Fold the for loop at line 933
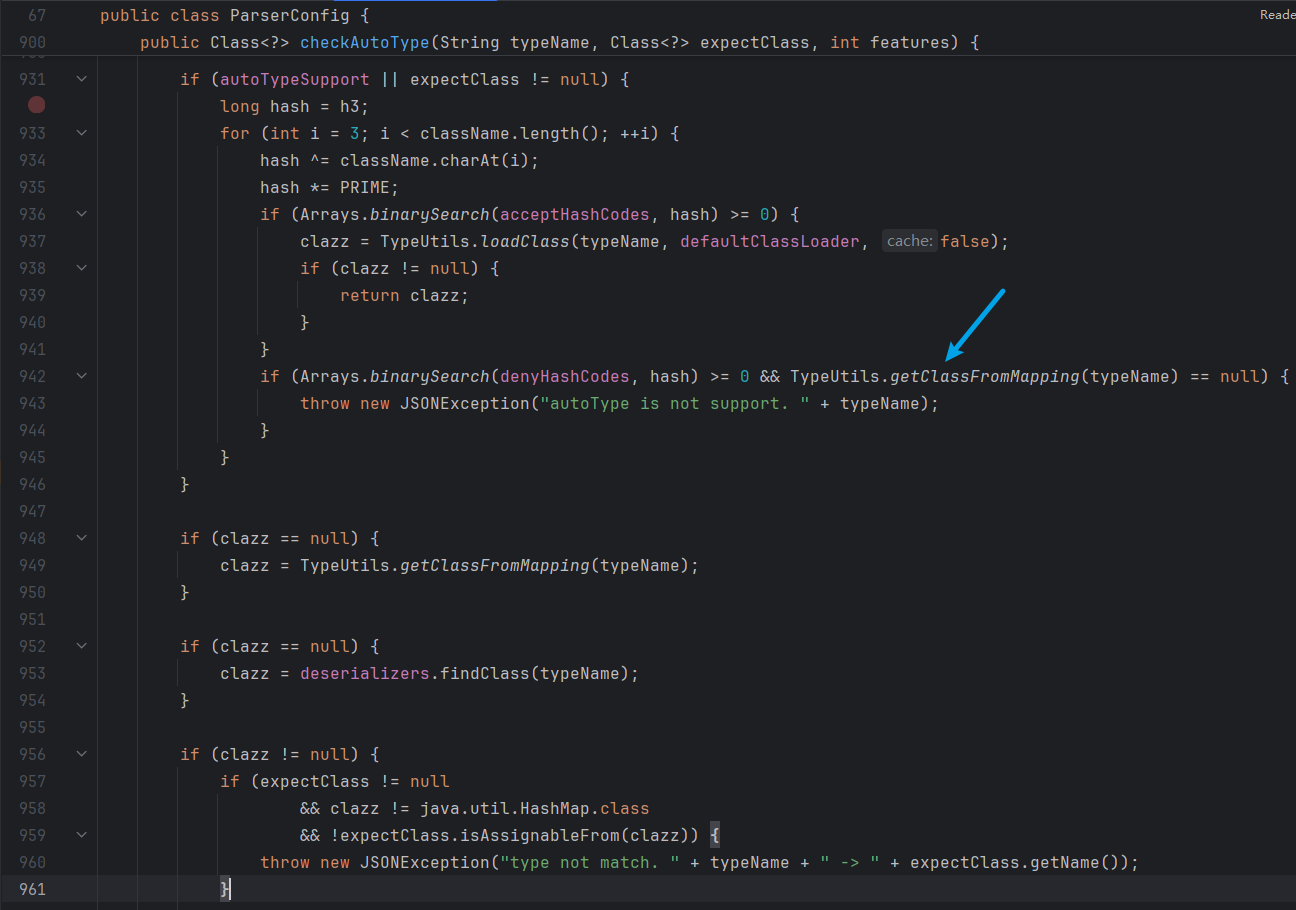1296x910 pixels. pyautogui.click(x=81, y=132)
